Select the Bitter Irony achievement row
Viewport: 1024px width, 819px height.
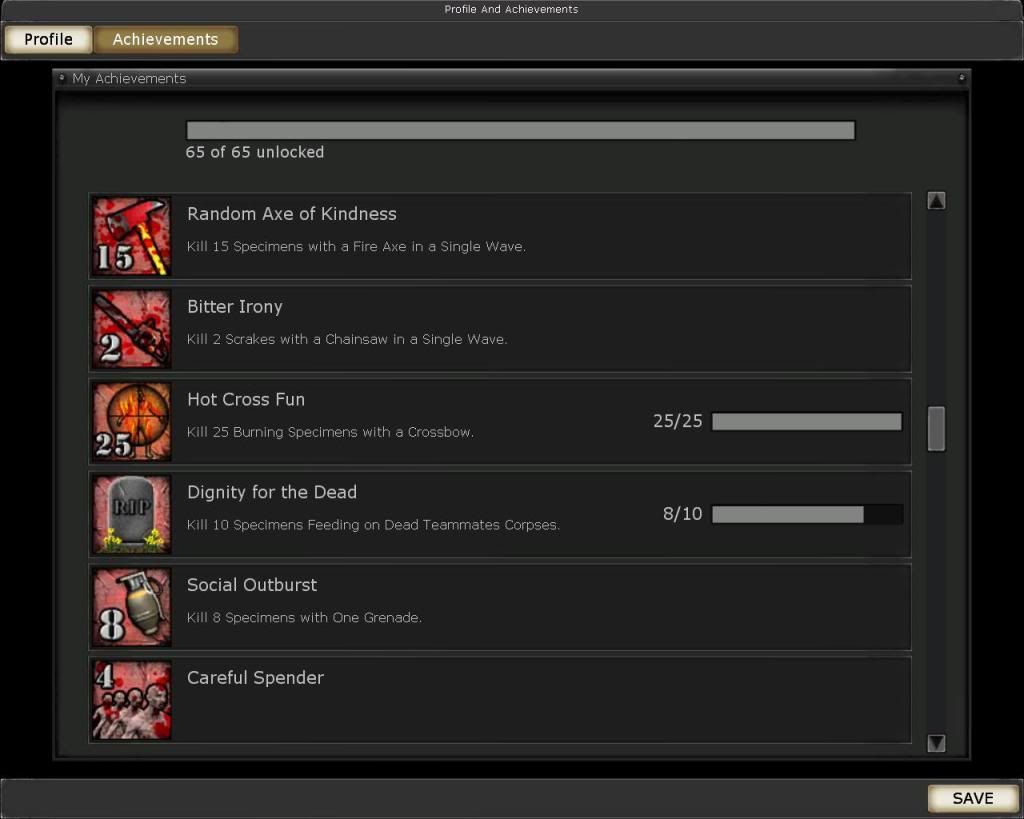(x=500, y=329)
